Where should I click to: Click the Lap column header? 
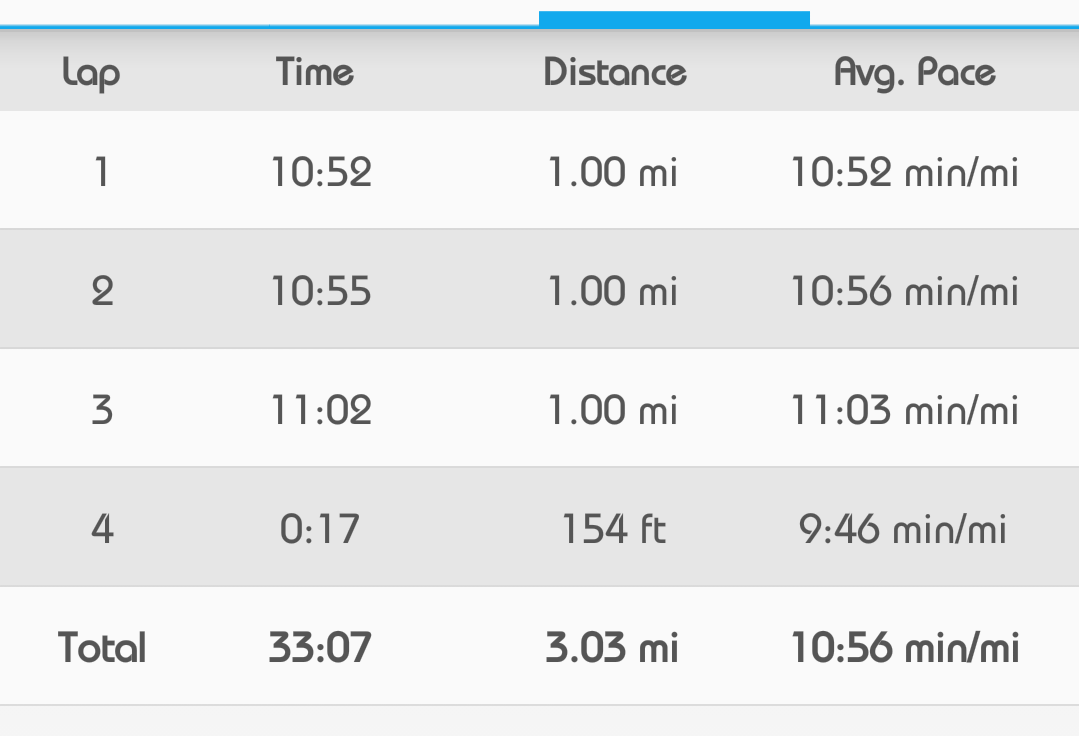click(91, 72)
